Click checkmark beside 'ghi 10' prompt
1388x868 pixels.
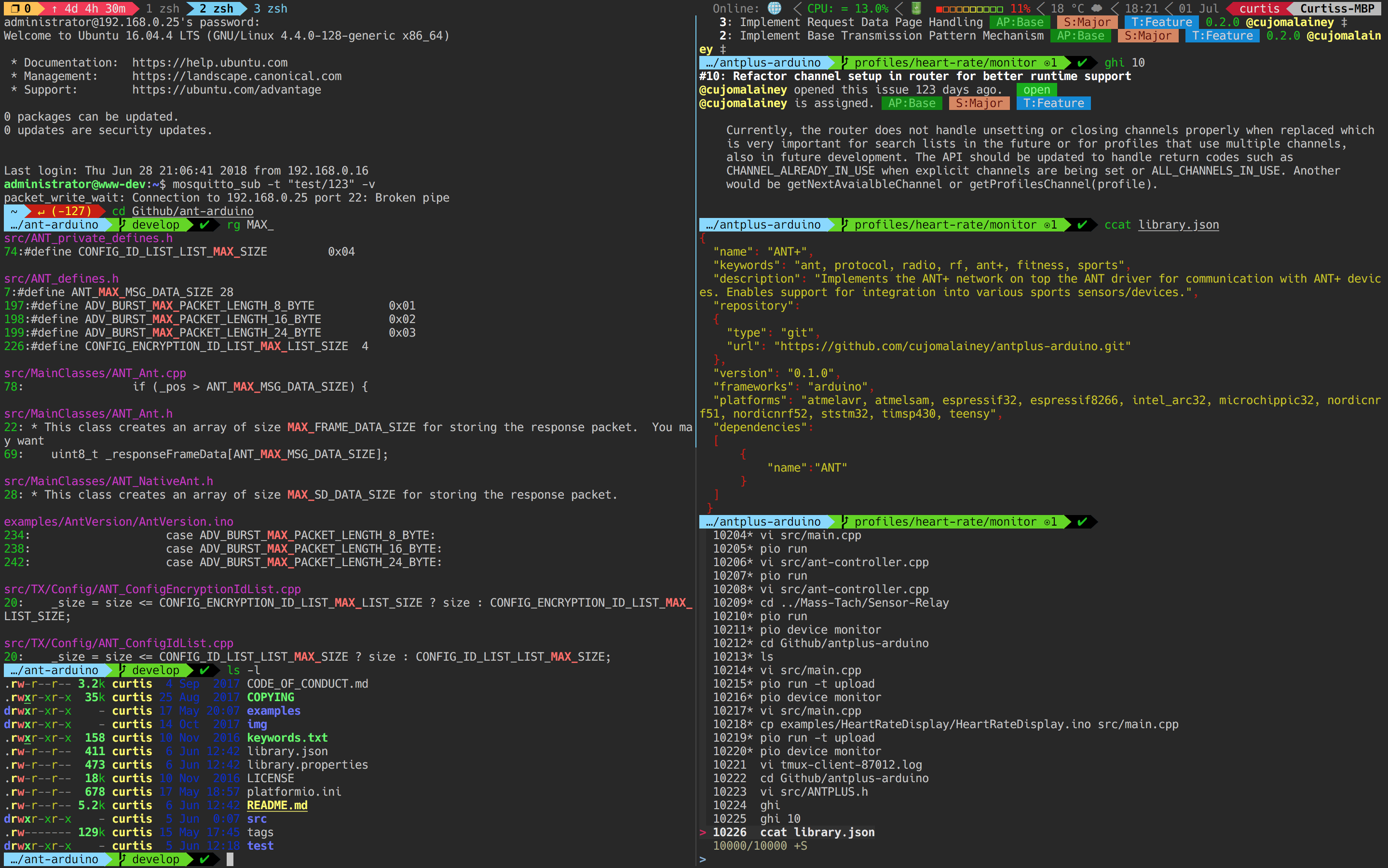pyautogui.click(x=1082, y=63)
